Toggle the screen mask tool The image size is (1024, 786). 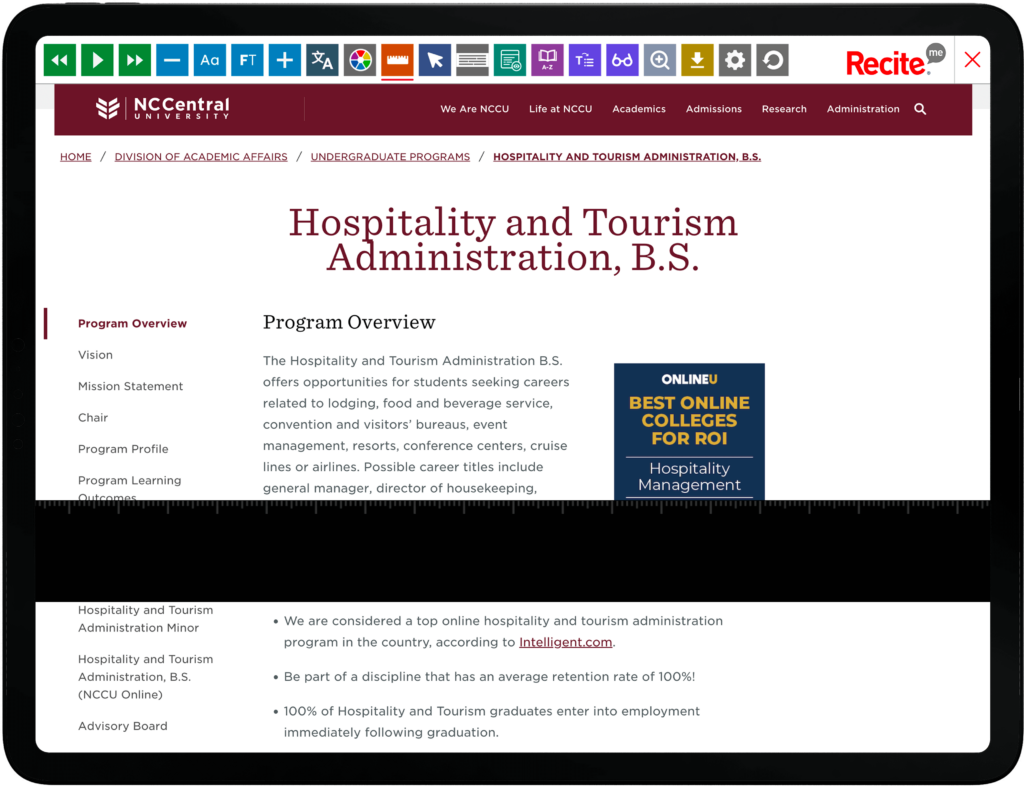(x=472, y=60)
